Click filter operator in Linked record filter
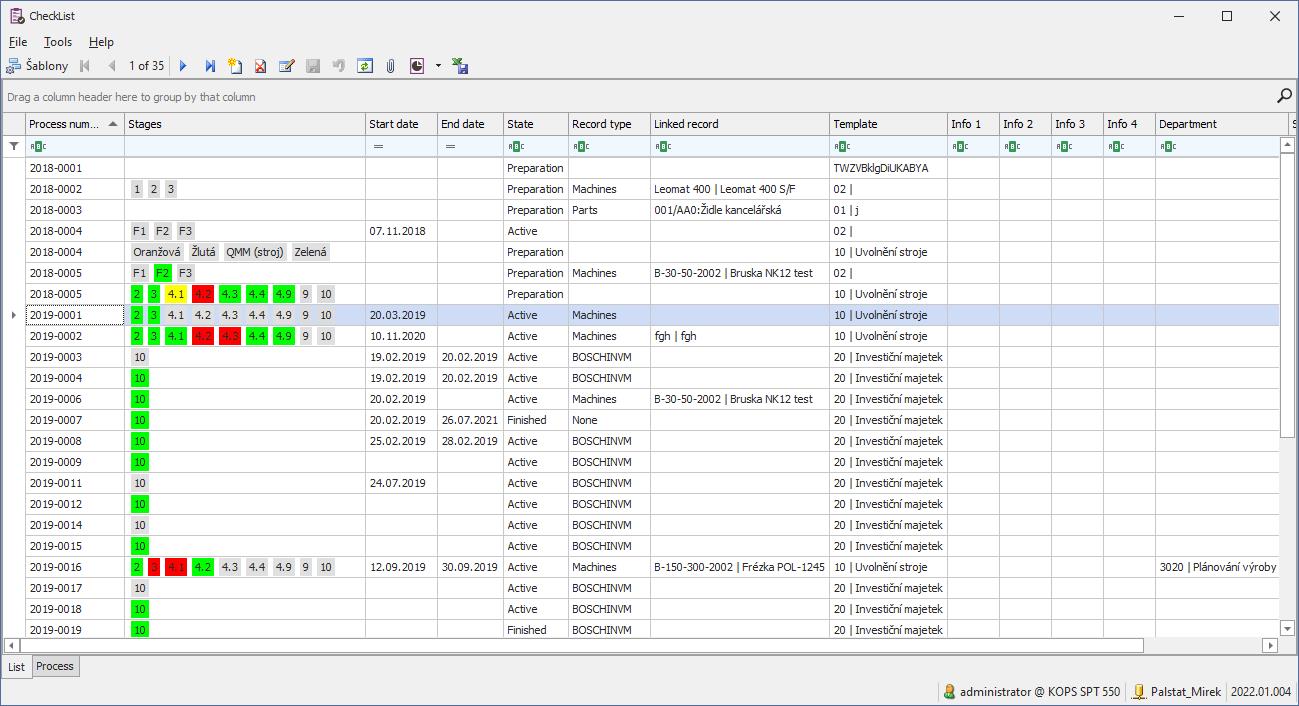This screenshot has height=706, width=1299. click(x=663, y=146)
